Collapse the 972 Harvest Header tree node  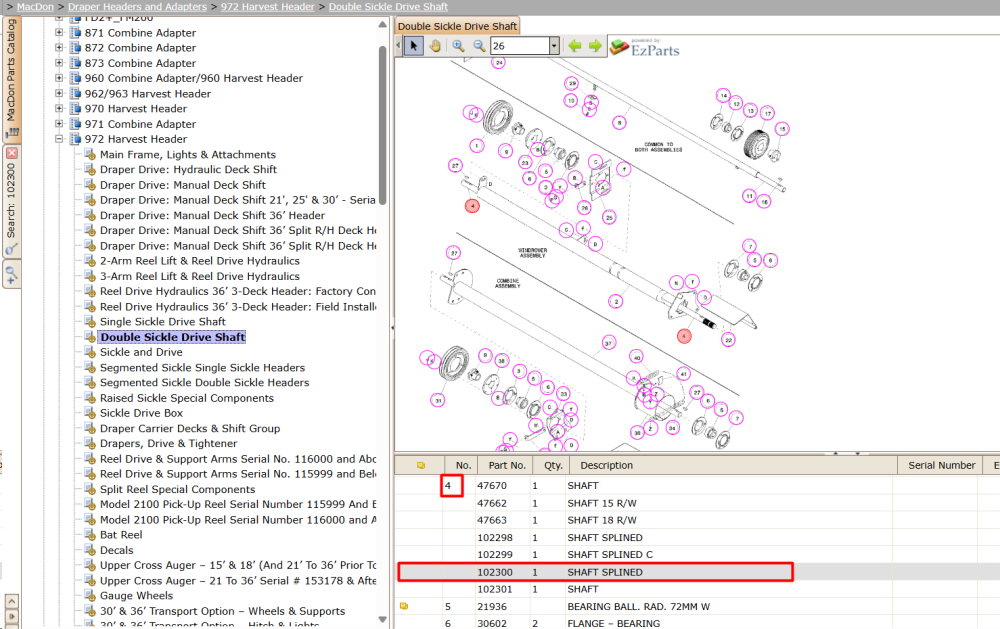(x=59, y=139)
